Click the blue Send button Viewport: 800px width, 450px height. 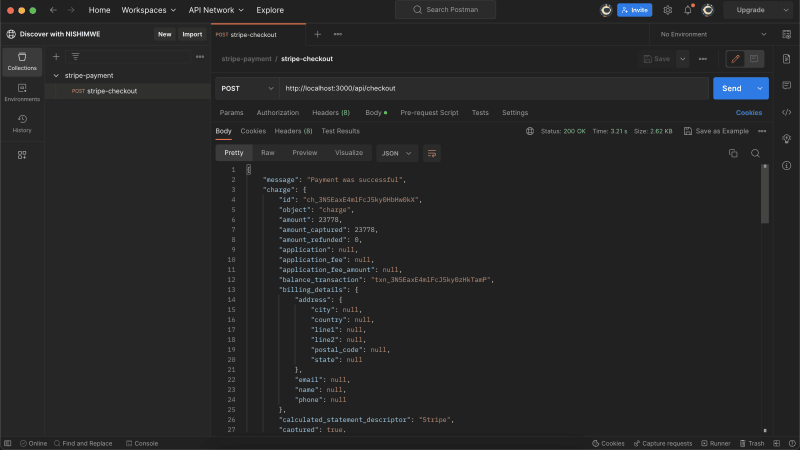pyautogui.click(x=732, y=88)
